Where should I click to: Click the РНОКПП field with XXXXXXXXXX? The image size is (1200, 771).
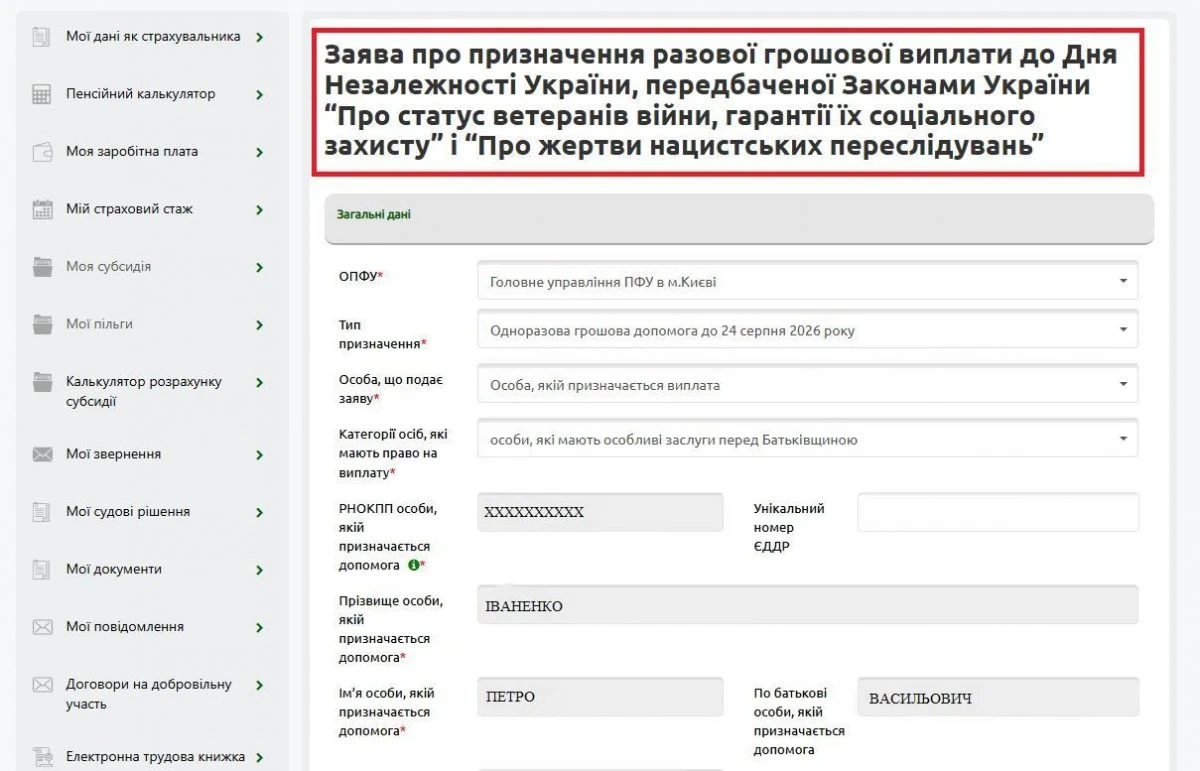coord(600,512)
